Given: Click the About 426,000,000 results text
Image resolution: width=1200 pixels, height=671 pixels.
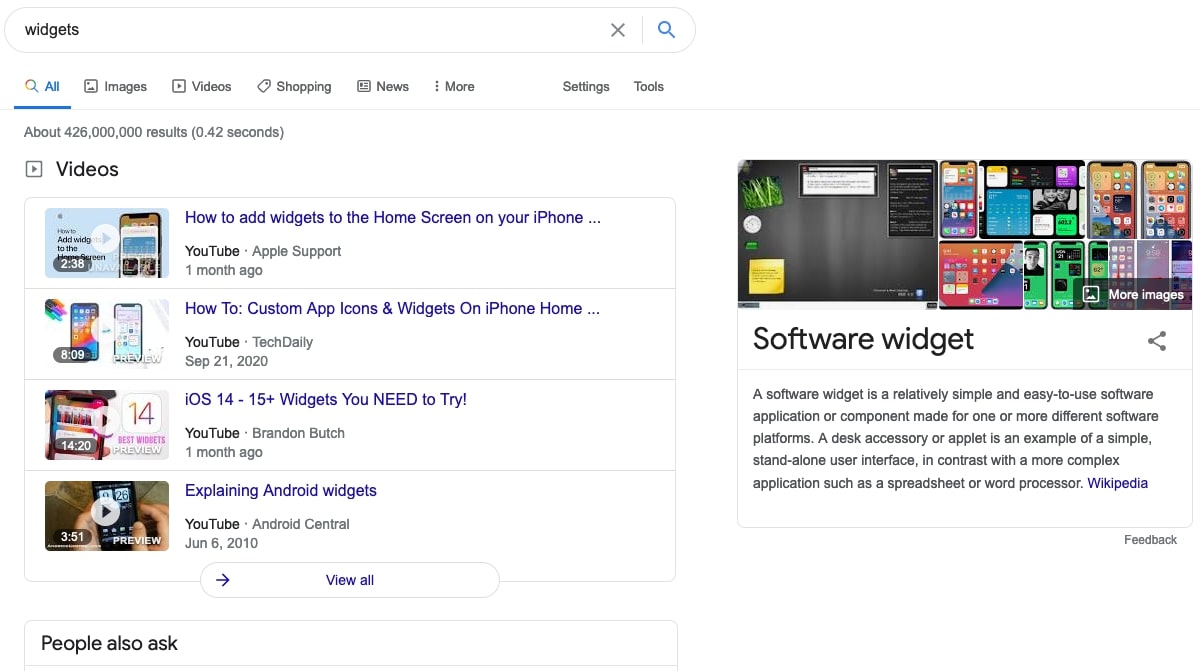Looking at the screenshot, I should [154, 132].
